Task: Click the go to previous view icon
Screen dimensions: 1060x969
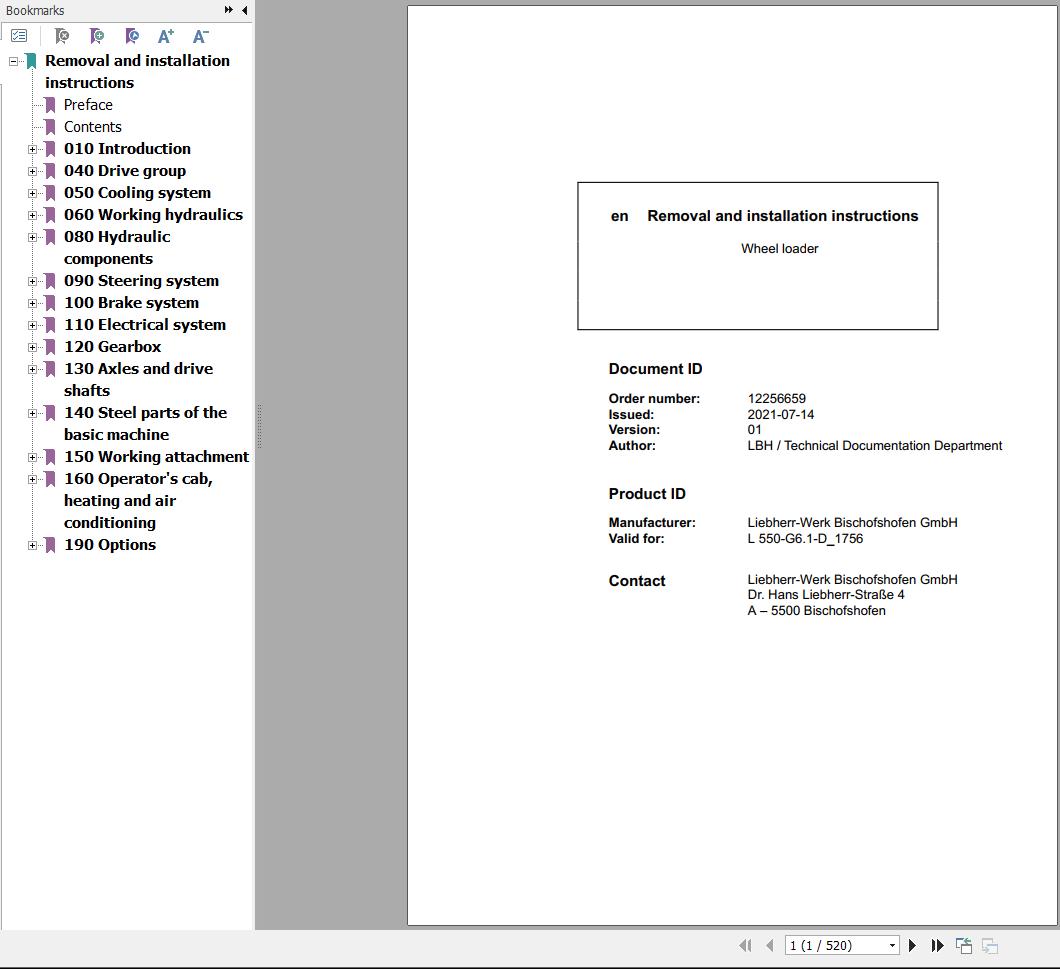Action: (x=963, y=945)
